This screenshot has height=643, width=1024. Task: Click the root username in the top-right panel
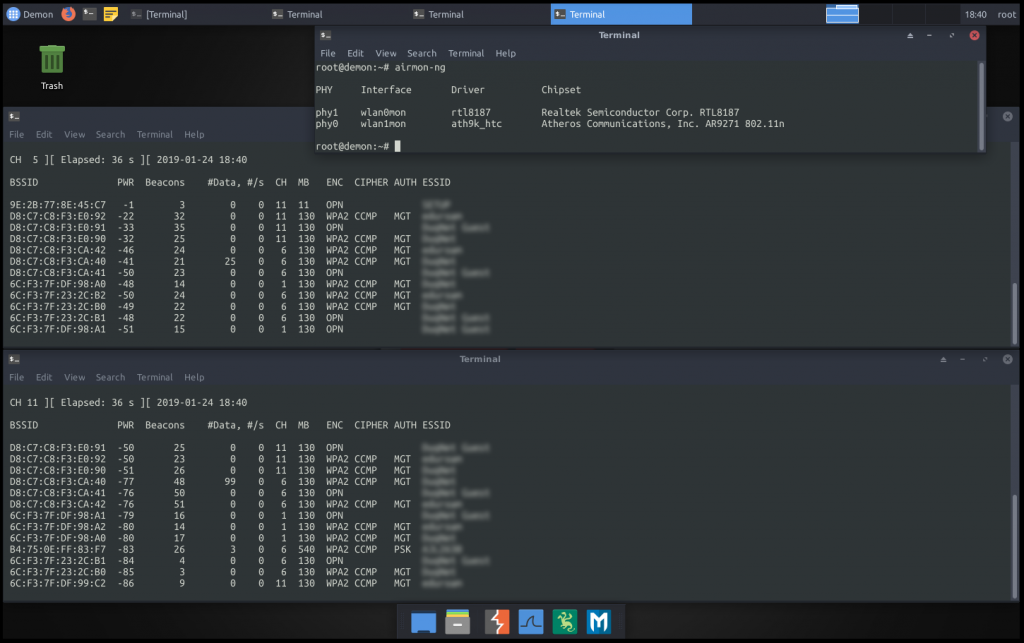tap(1005, 14)
